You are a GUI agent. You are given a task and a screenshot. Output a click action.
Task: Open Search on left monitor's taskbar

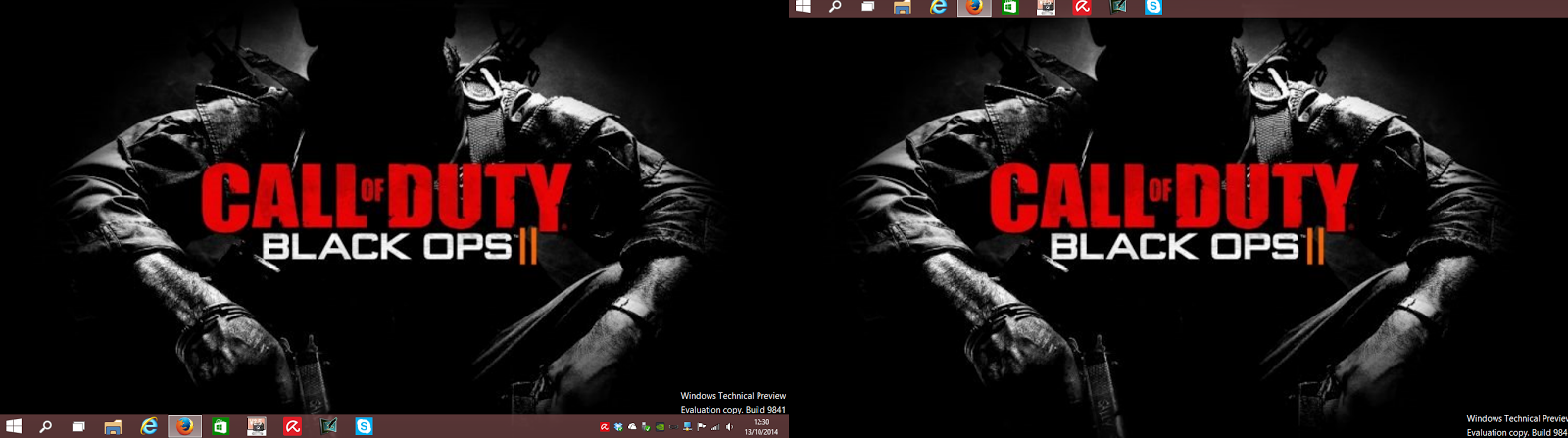(x=45, y=426)
